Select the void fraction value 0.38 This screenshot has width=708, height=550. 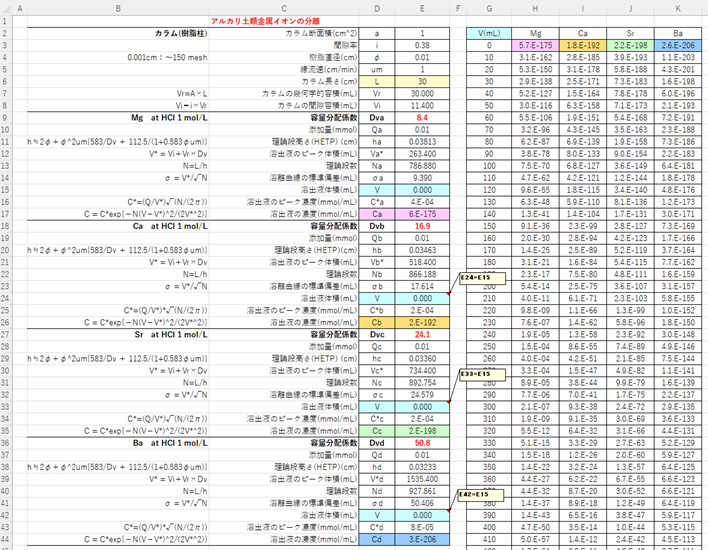click(422, 46)
